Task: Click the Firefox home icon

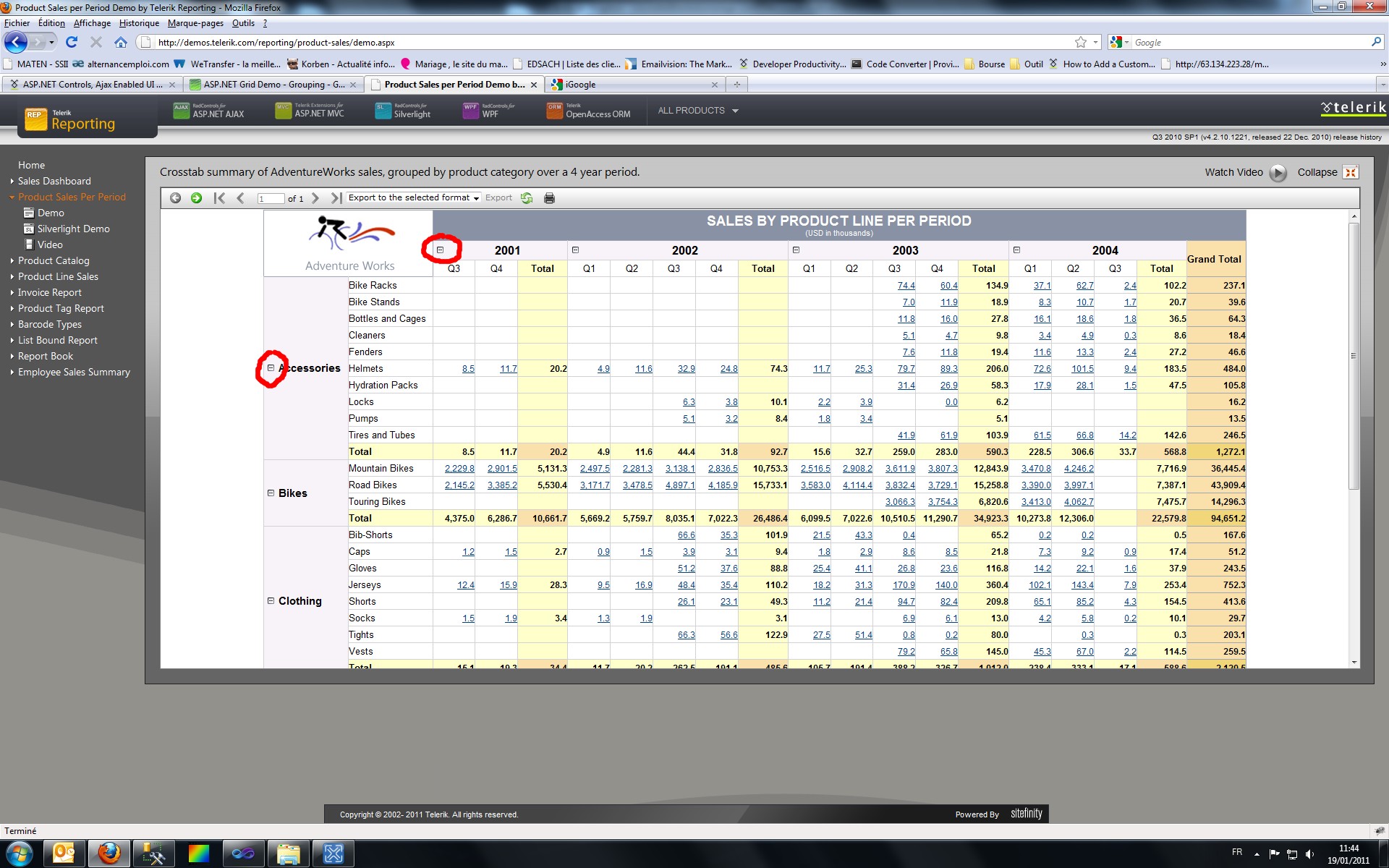Action: point(121,43)
